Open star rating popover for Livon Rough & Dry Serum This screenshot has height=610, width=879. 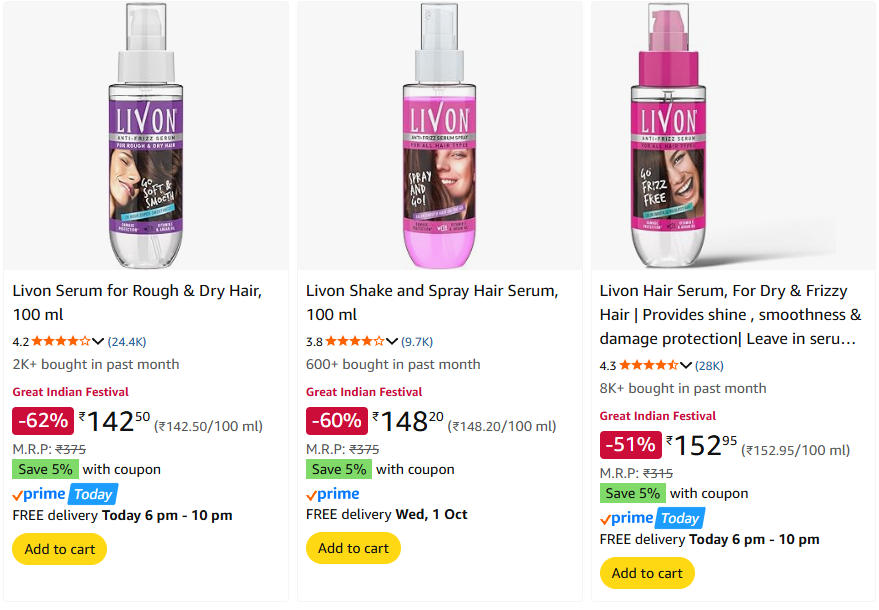66,341
